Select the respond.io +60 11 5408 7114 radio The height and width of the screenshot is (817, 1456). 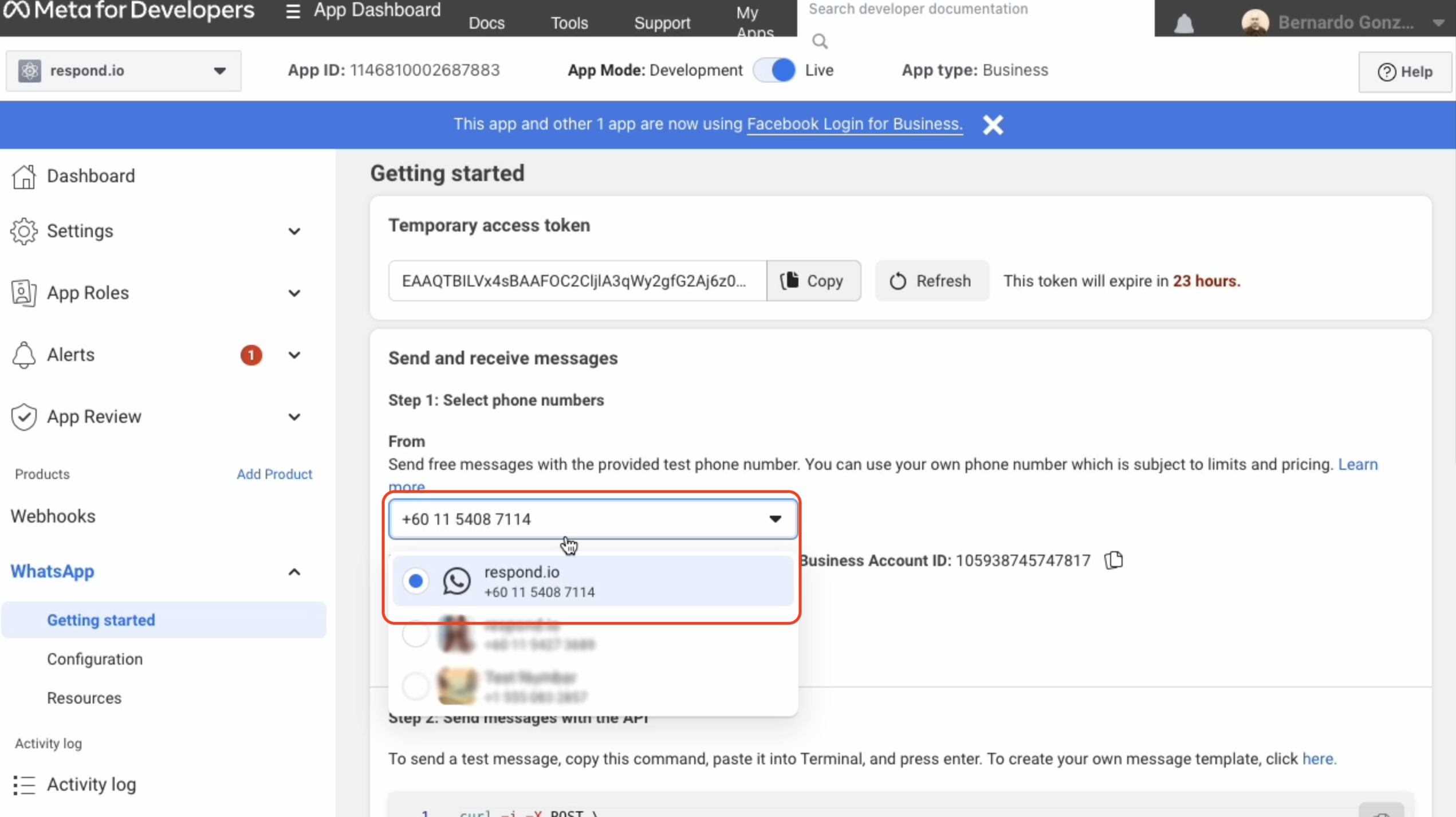pyautogui.click(x=416, y=581)
